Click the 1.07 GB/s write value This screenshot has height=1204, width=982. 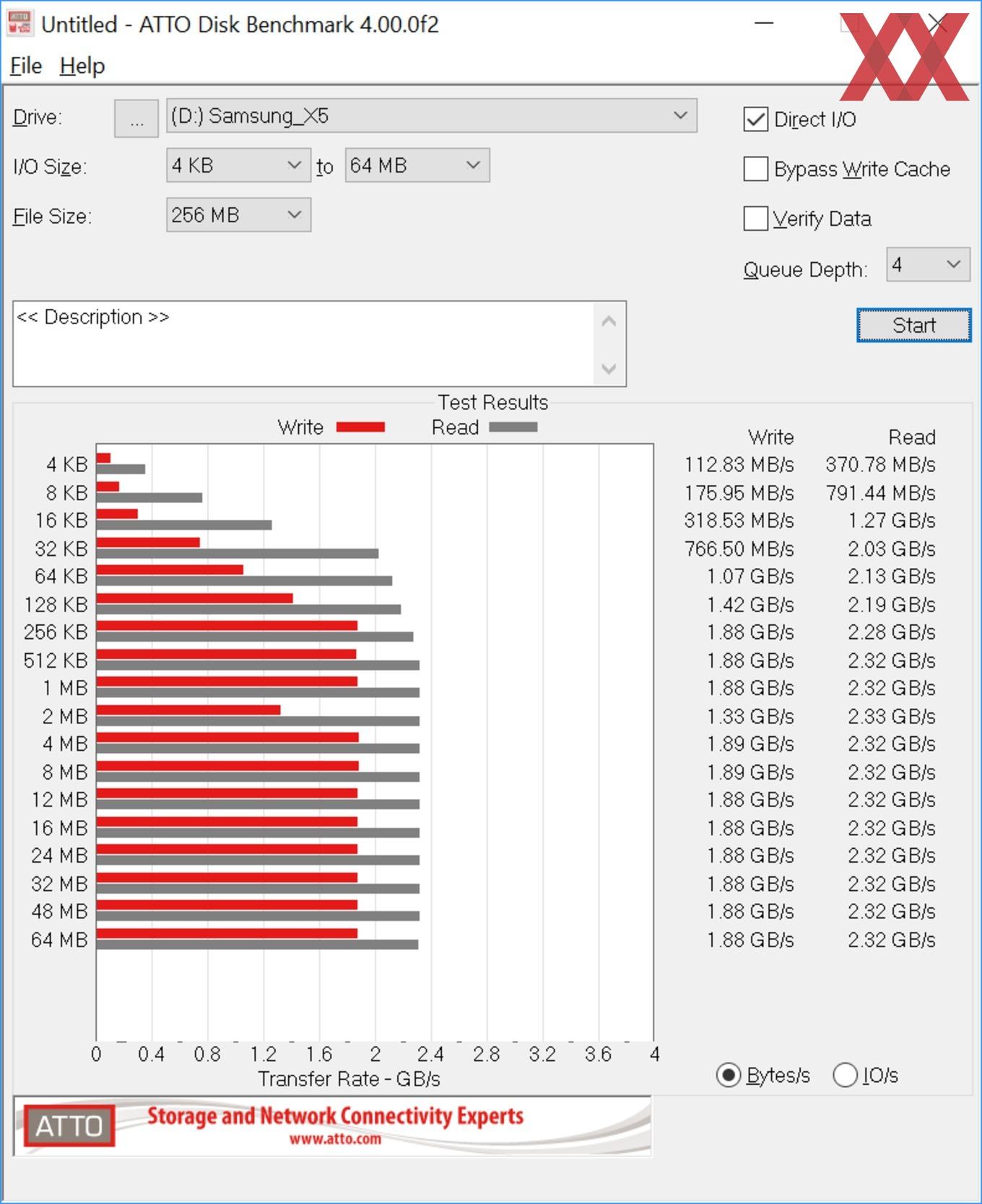click(x=750, y=577)
